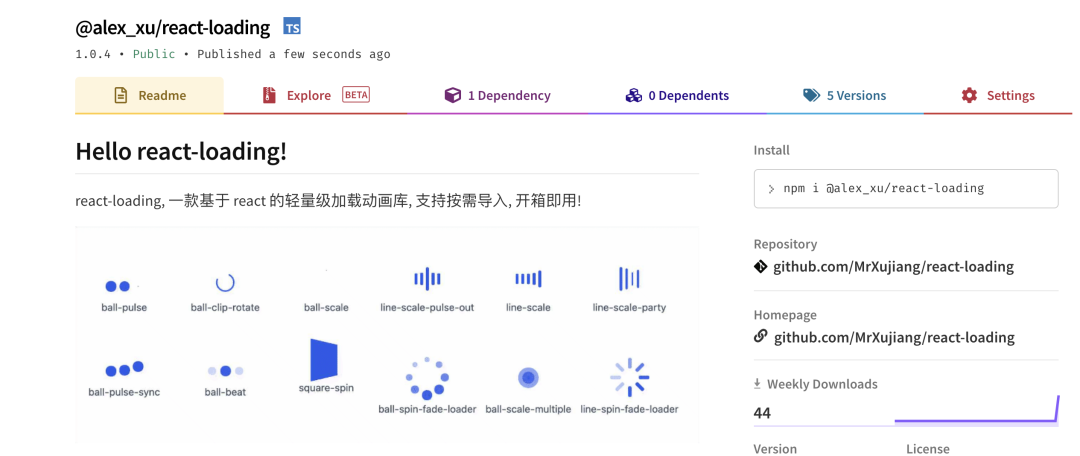
Task: Click the Explore zip file icon
Action: point(269,96)
